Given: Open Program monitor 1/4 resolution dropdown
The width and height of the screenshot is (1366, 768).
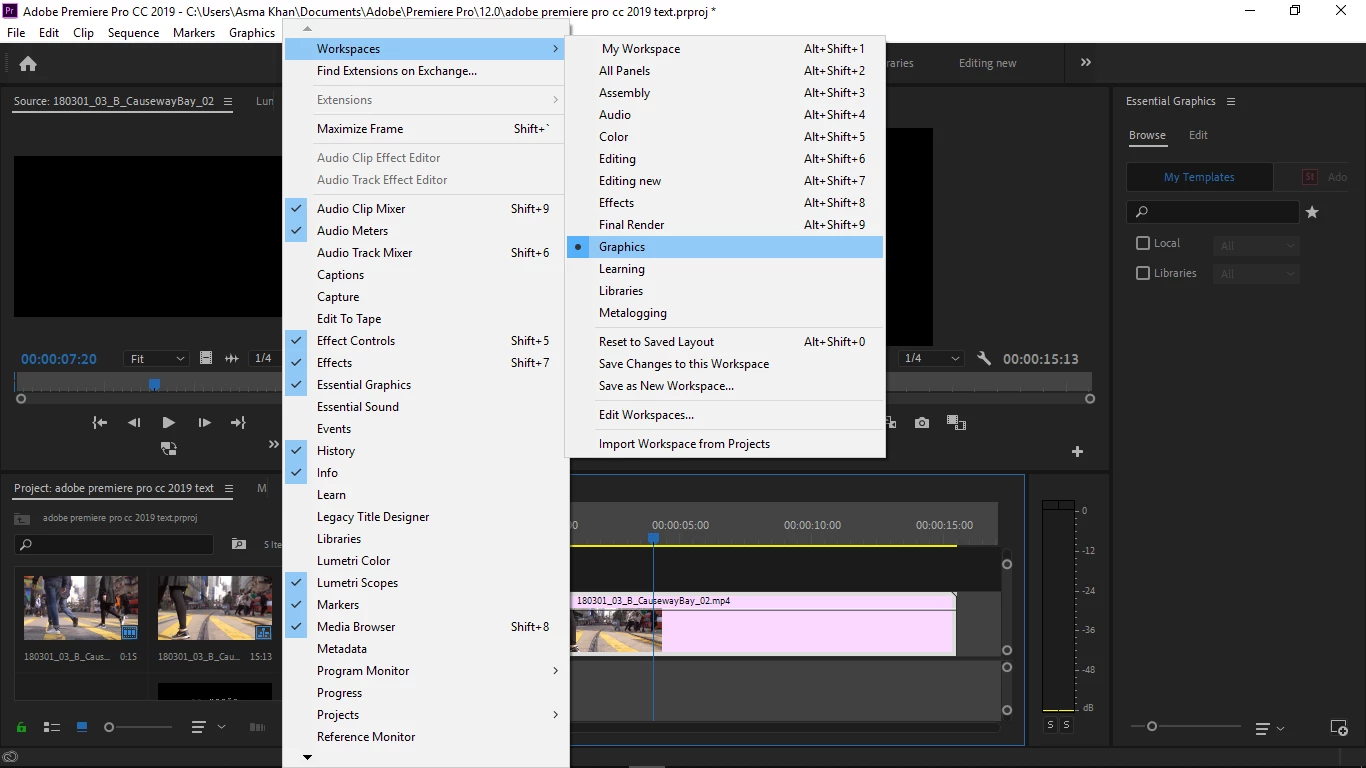Looking at the screenshot, I should point(931,358).
